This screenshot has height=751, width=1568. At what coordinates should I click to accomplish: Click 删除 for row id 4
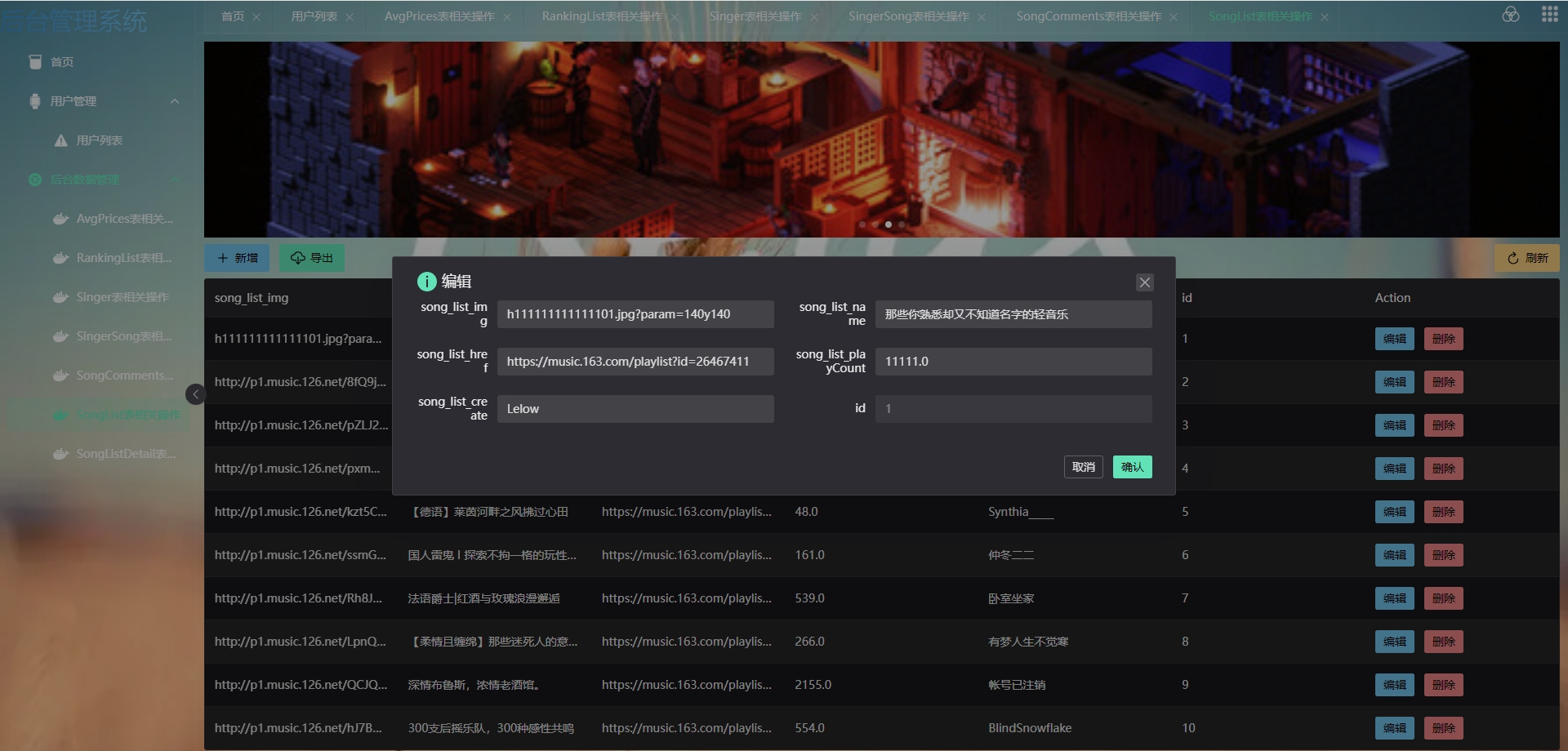click(x=1443, y=469)
